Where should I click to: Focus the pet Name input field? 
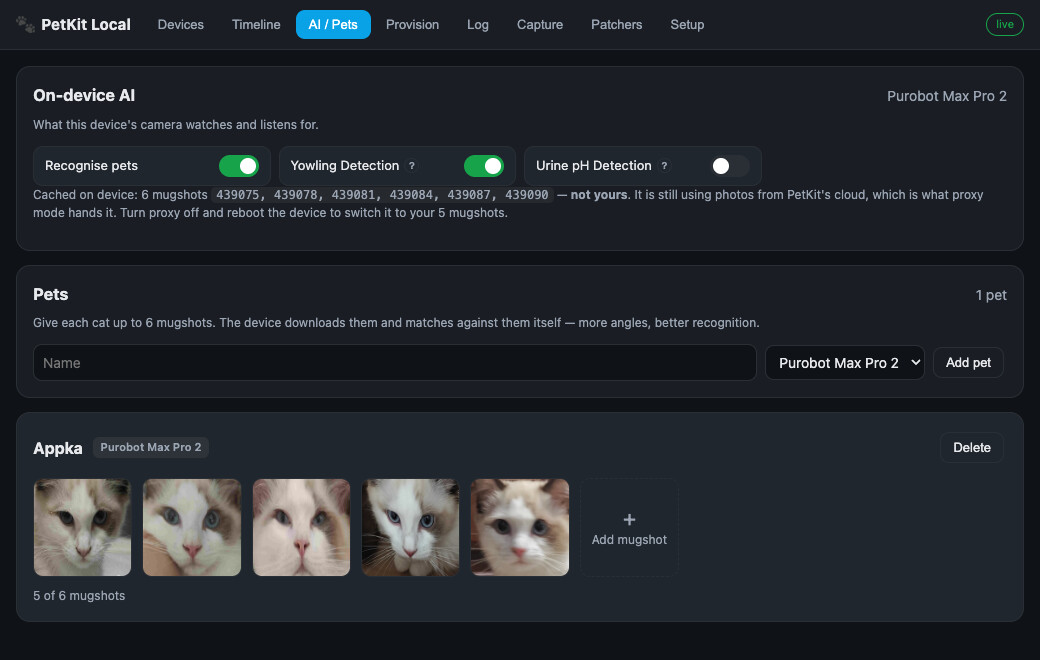pos(395,363)
